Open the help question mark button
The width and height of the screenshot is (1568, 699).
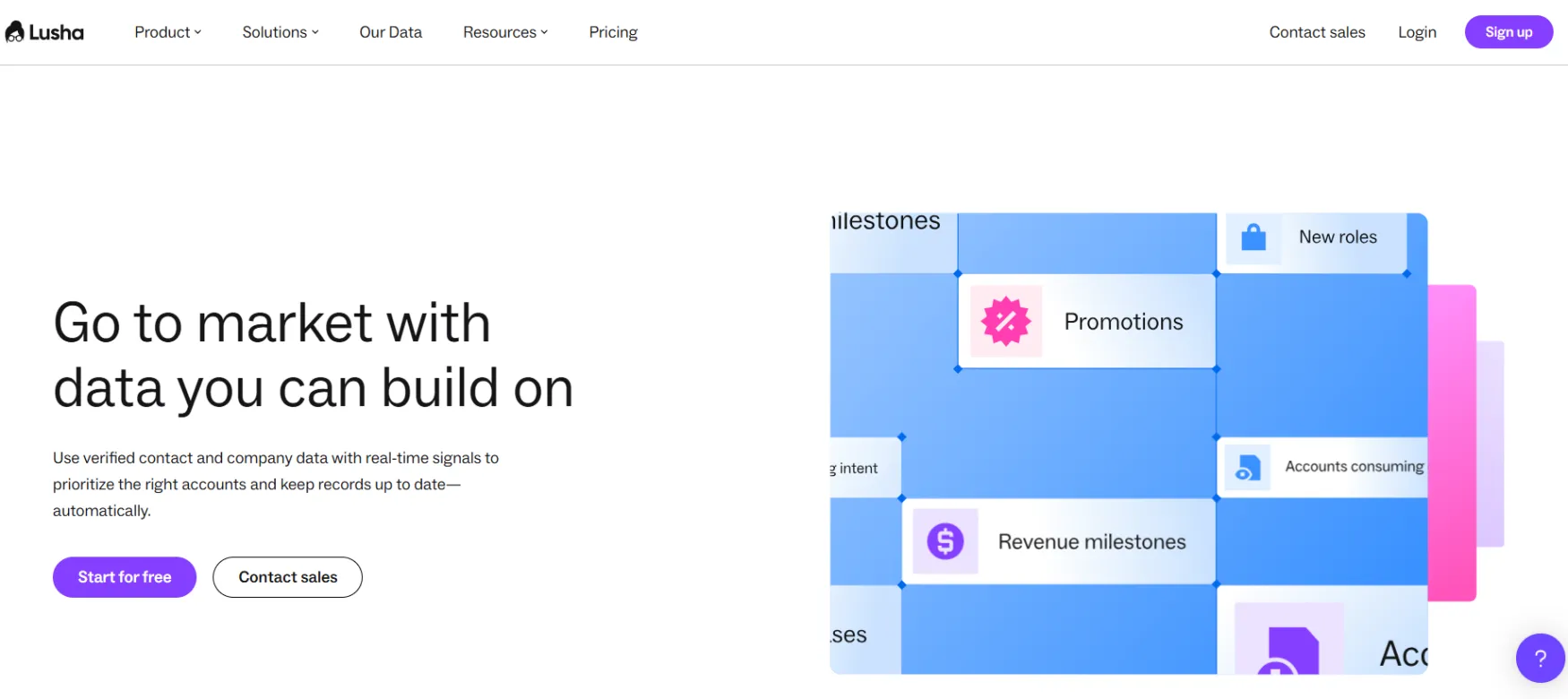pos(1540,658)
